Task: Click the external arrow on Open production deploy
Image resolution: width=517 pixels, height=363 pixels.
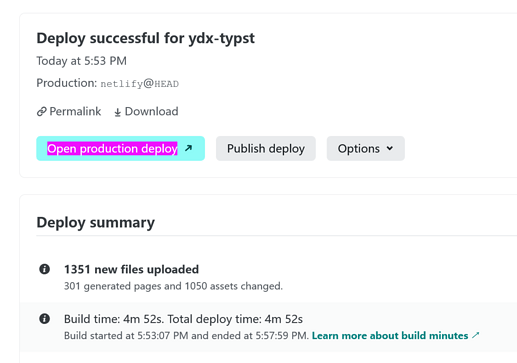Action: [188, 148]
